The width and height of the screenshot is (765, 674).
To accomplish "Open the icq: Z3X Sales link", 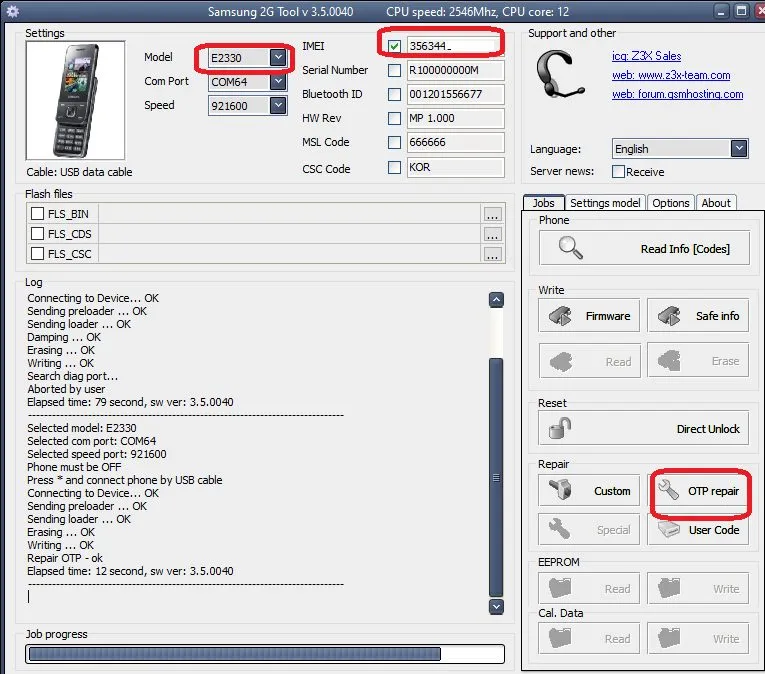I will [646, 56].
